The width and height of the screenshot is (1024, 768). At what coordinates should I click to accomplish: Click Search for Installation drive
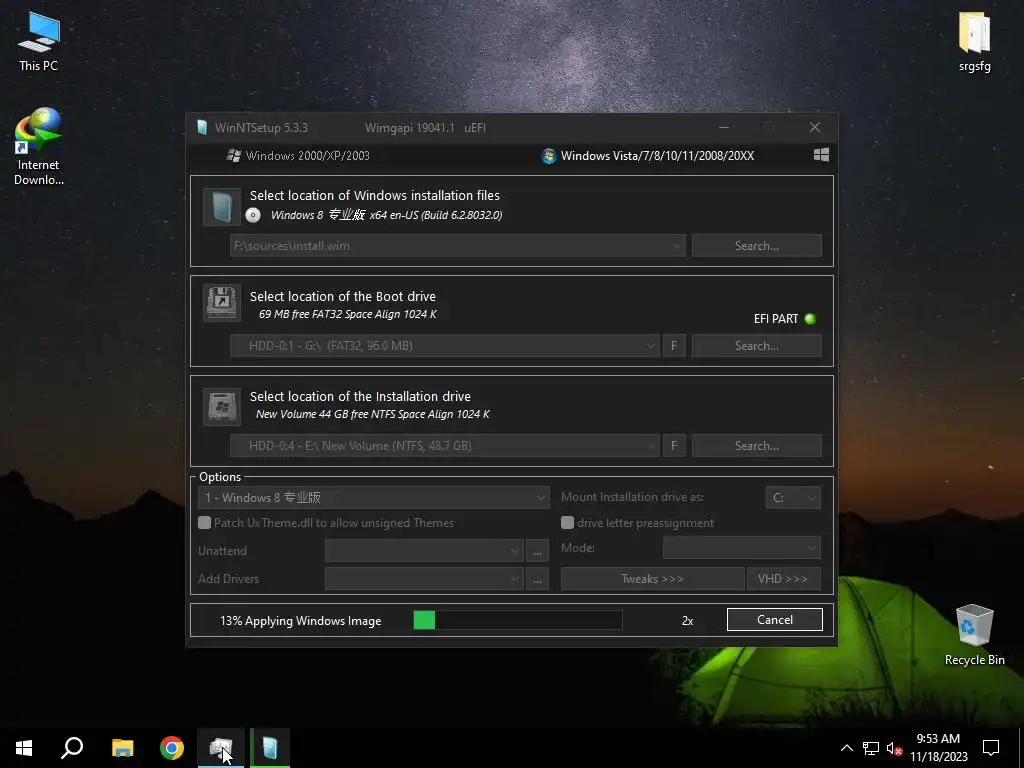pyautogui.click(x=757, y=446)
